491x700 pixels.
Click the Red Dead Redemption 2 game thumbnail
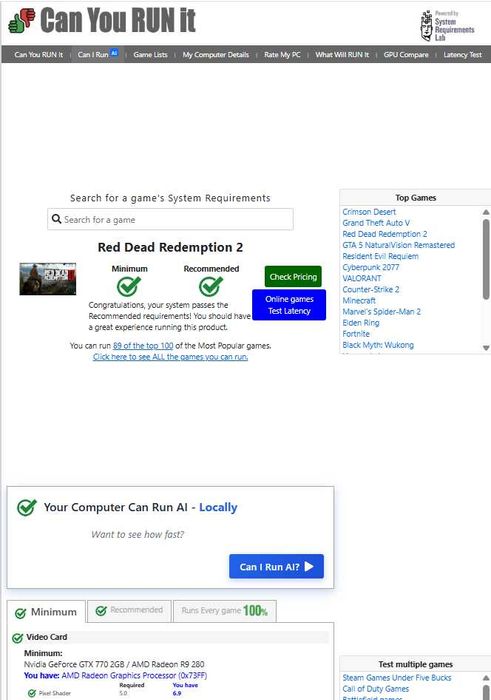tap(48, 279)
